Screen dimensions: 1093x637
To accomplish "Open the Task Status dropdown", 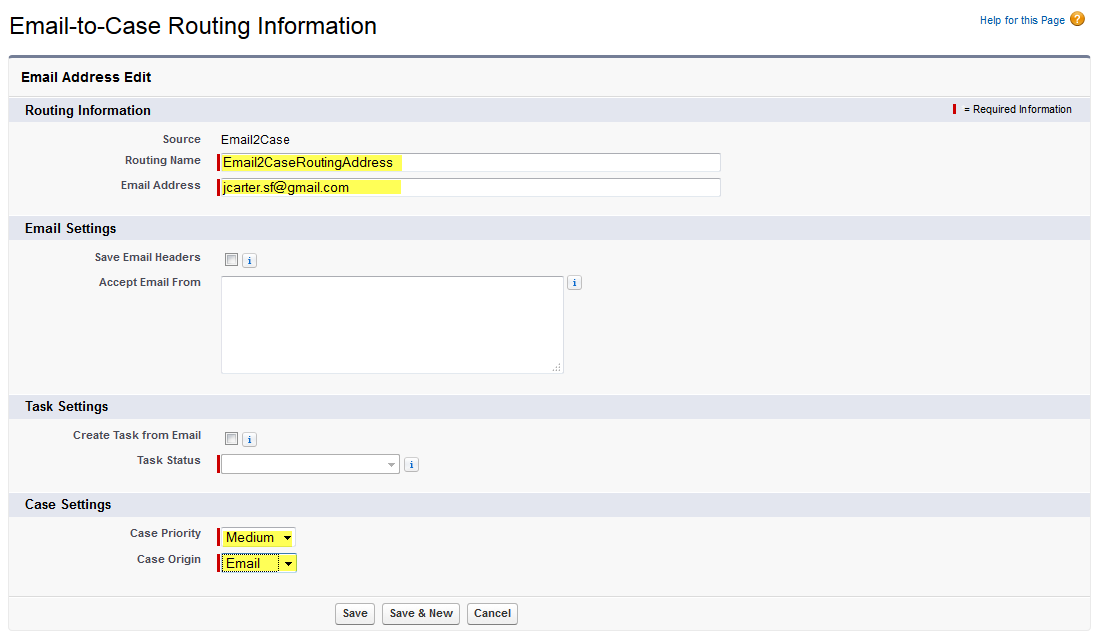I will (310, 464).
